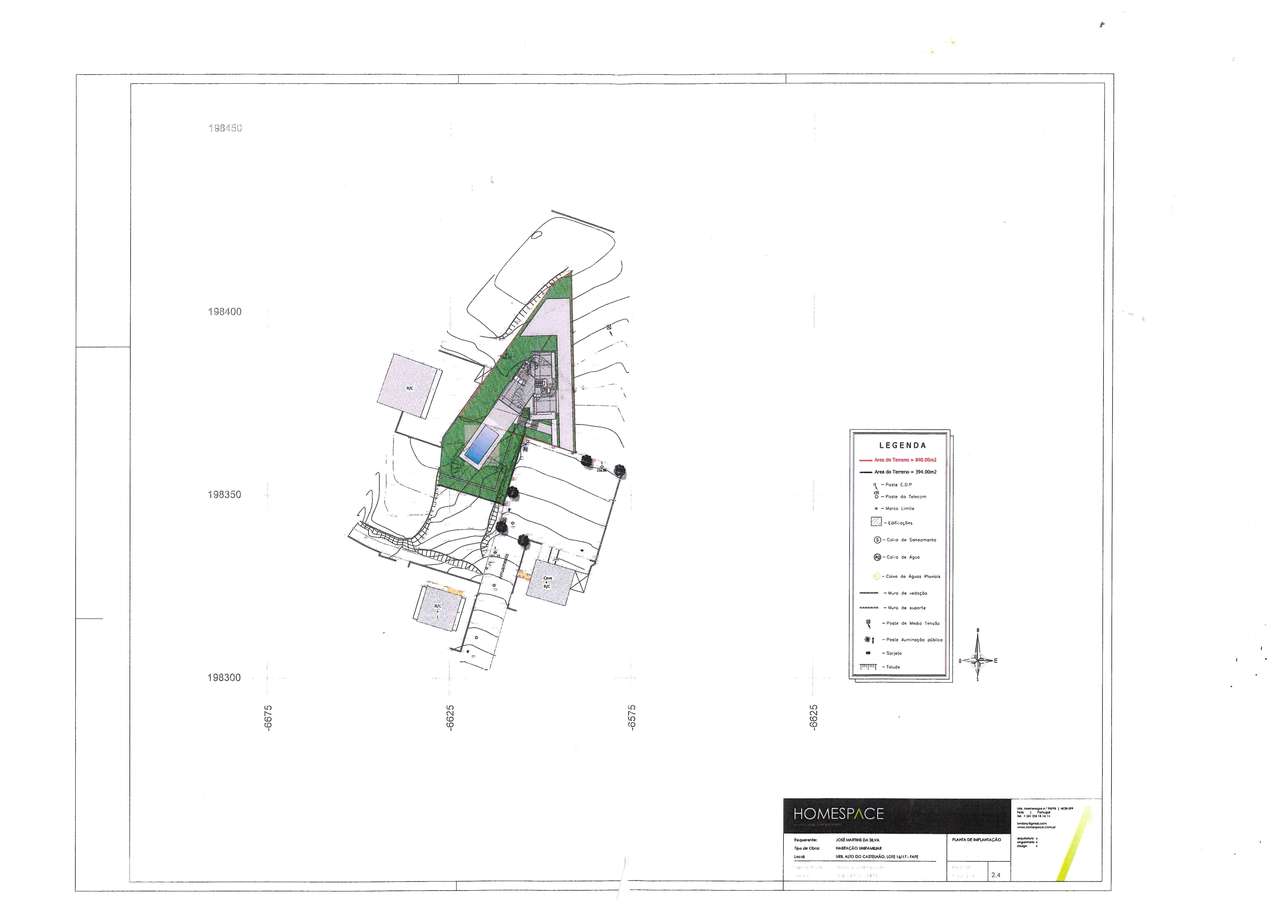The image size is (1280, 905).
Task: Click the hatched Edificações legend icon
Action: [x=877, y=521]
